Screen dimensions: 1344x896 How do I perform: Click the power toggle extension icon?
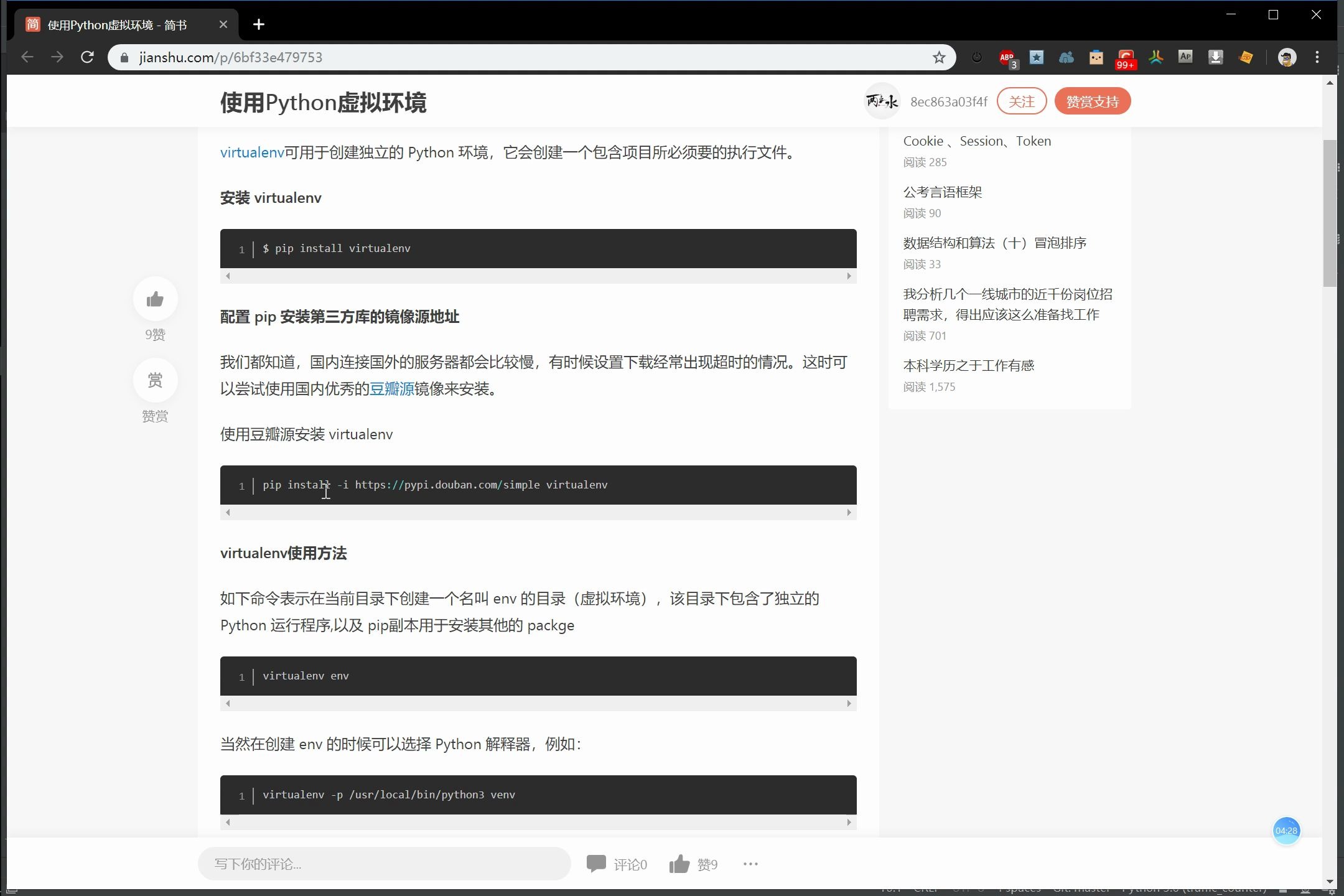(976, 57)
